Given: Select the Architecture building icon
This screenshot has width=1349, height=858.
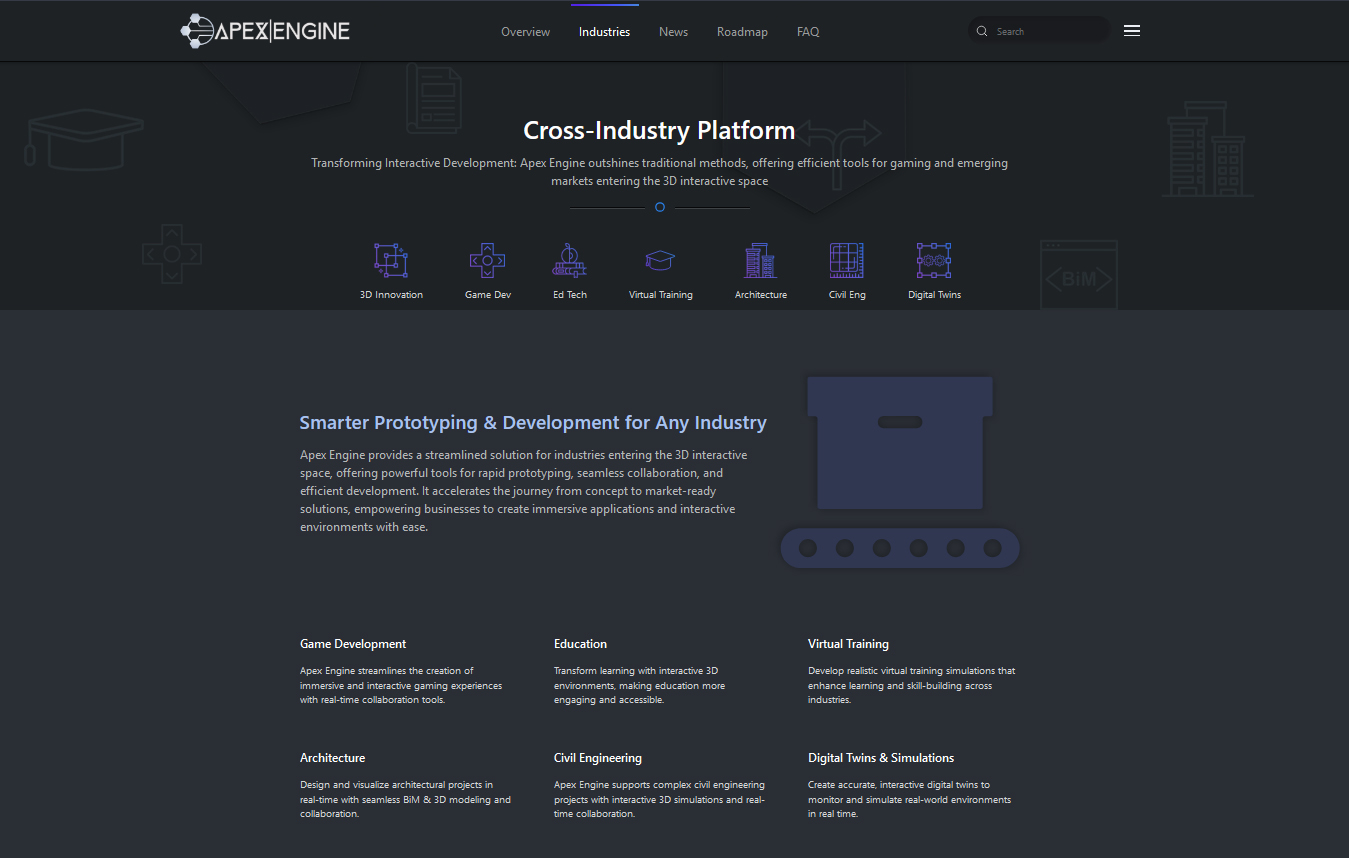Looking at the screenshot, I should coord(760,261).
